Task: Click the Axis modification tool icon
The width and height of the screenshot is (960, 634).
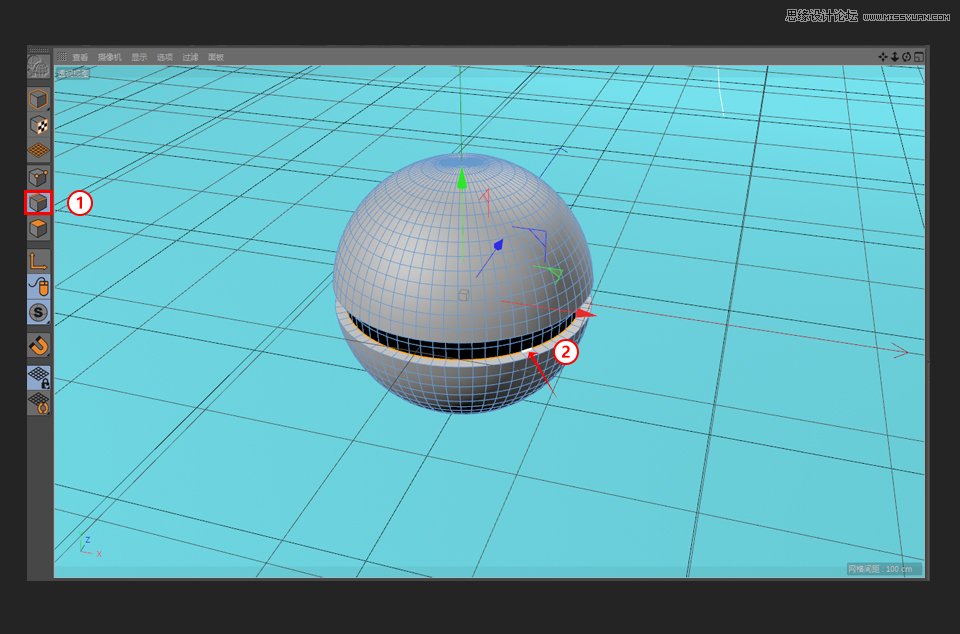Action: [x=36, y=260]
